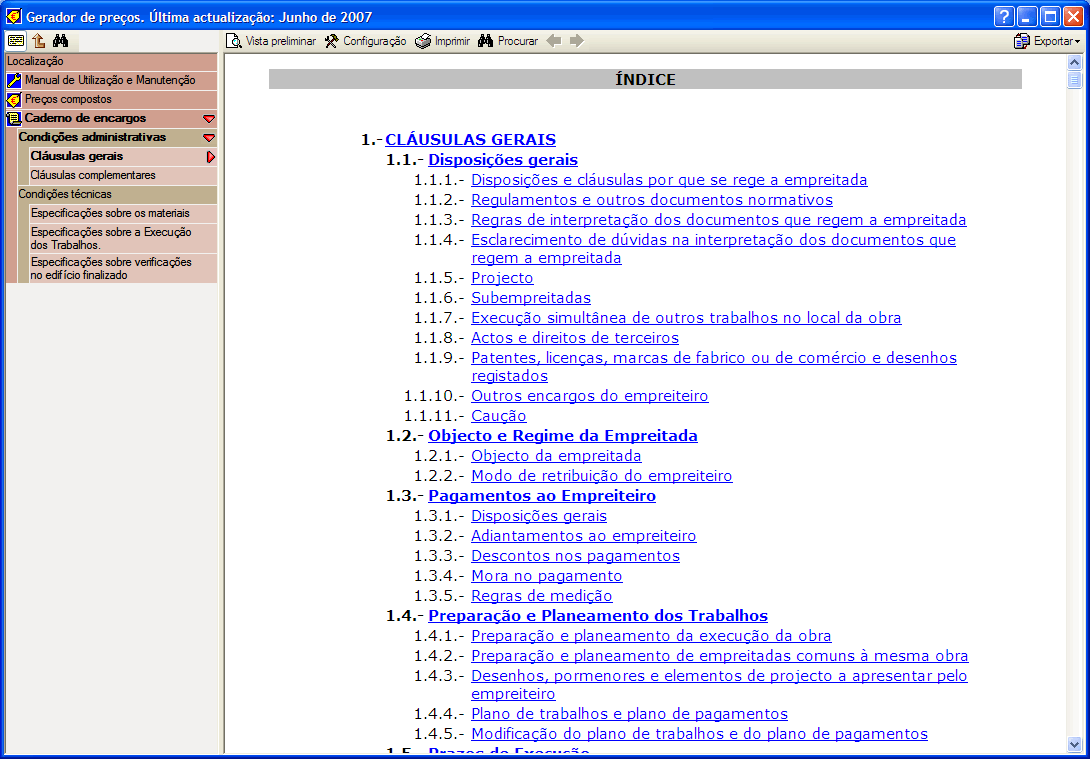Select Preços compostos in sidebar

[x=111, y=99]
